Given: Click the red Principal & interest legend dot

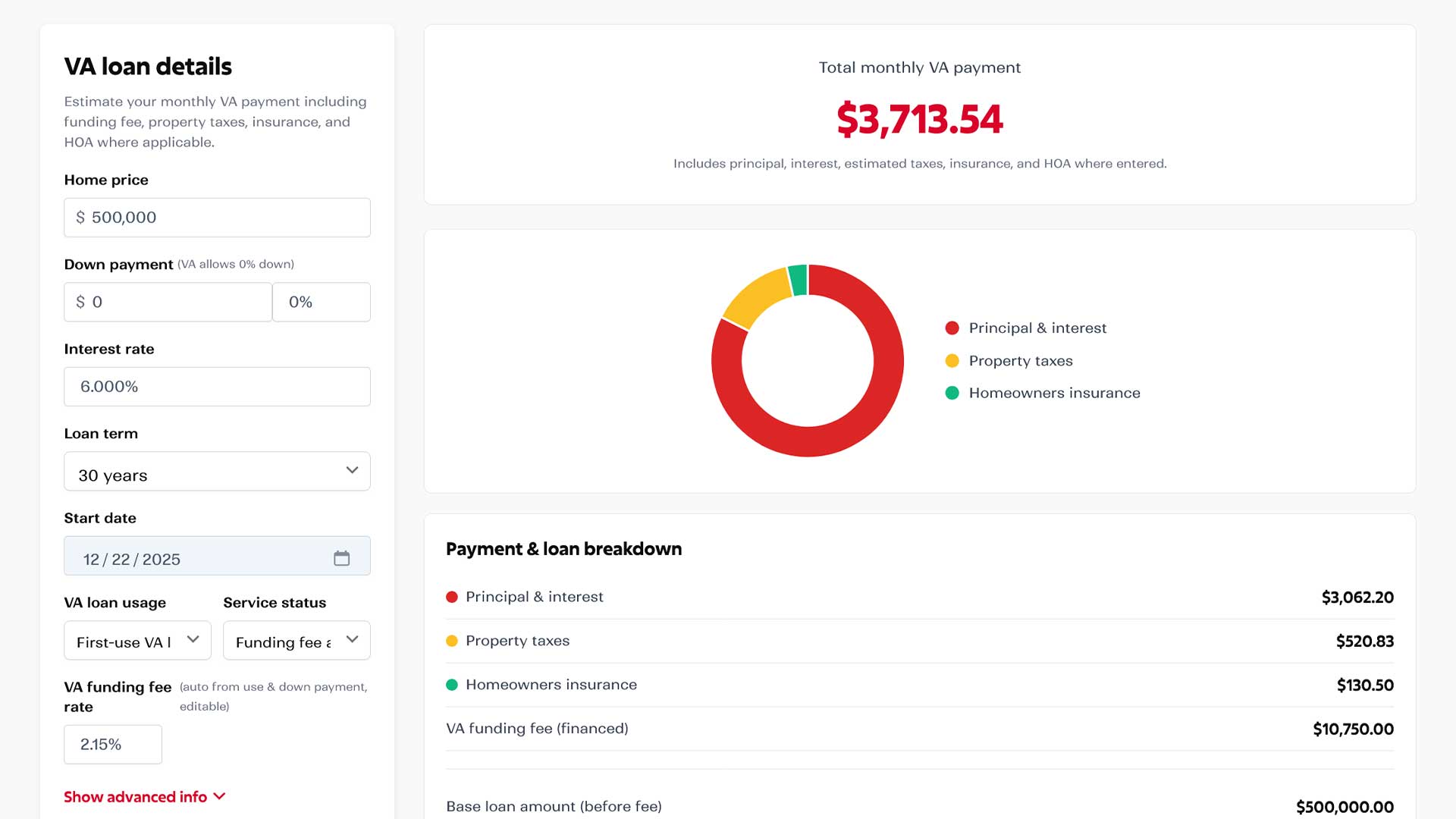Looking at the screenshot, I should click(952, 328).
